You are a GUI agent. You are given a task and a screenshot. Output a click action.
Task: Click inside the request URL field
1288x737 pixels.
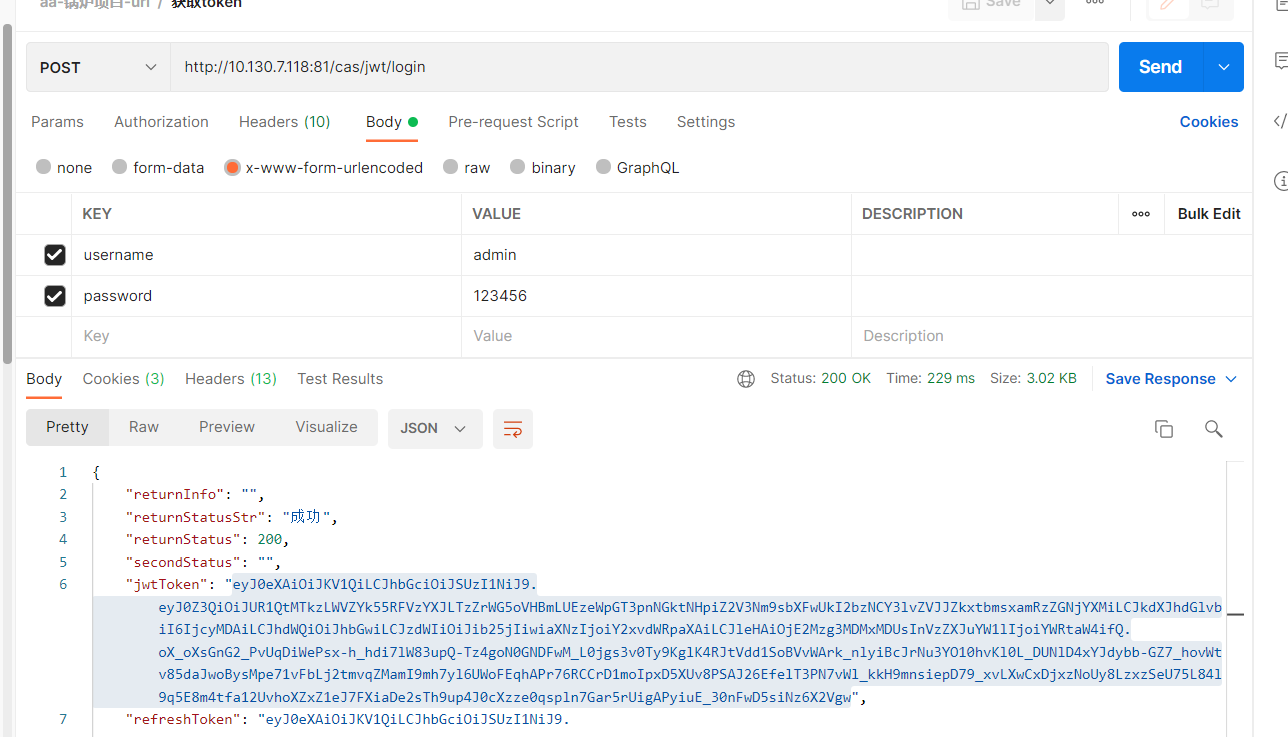600,67
